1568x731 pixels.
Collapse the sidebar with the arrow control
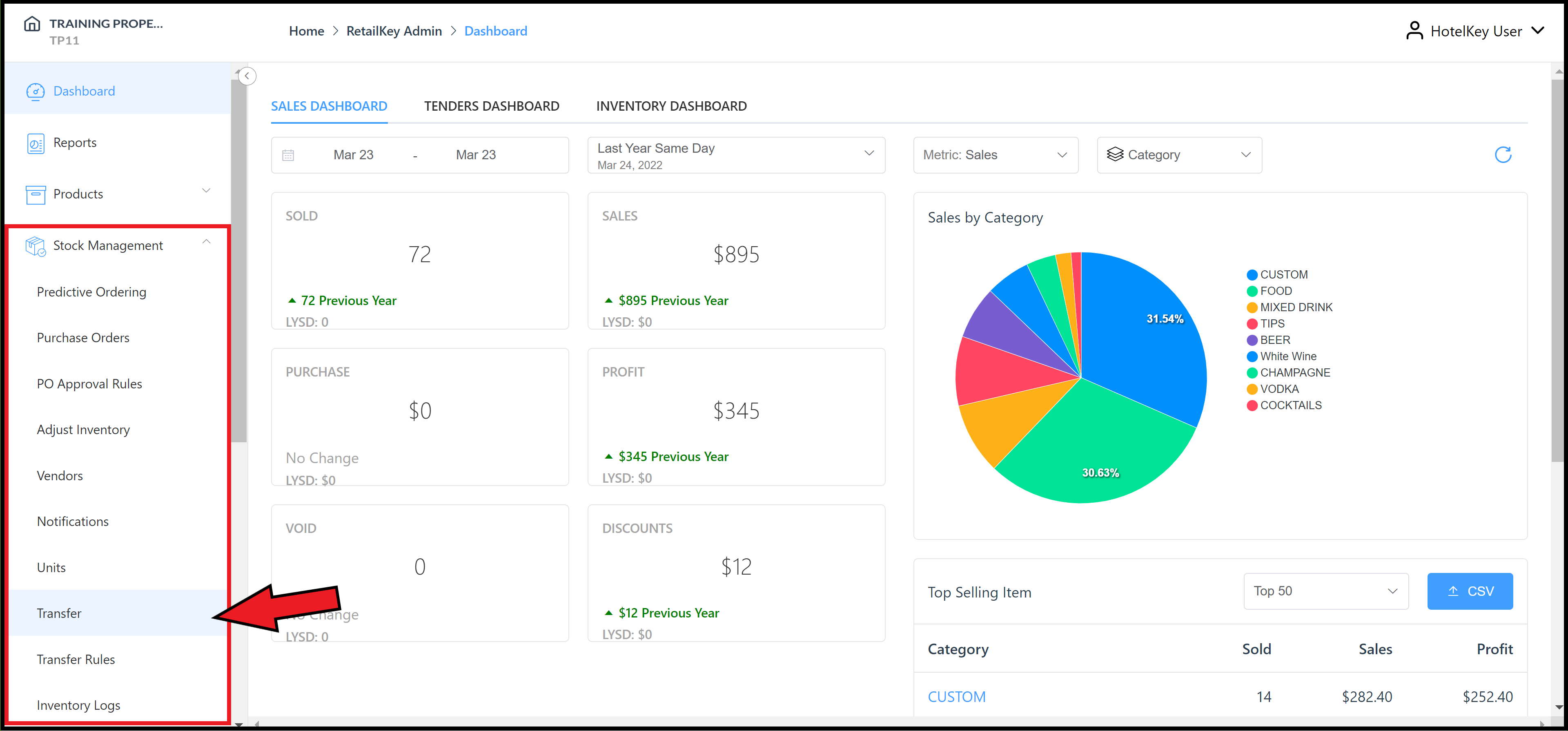pyautogui.click(x=247, y=76)
